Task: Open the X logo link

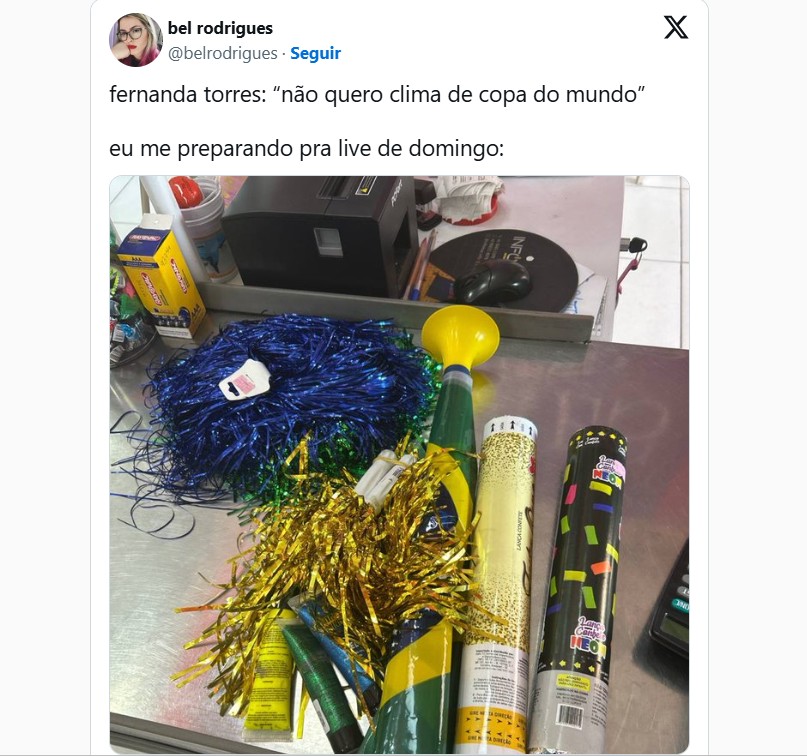Action: (676, 27)
